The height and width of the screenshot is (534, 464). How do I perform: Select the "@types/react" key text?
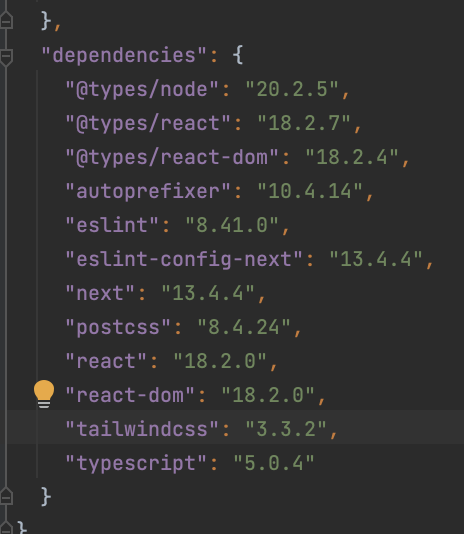148,123
